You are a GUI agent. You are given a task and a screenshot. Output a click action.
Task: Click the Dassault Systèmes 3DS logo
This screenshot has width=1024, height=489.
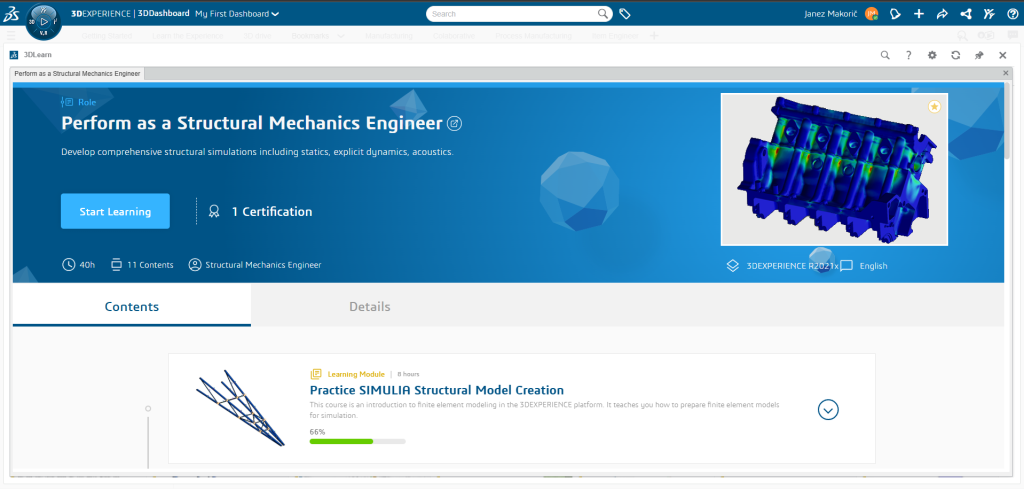pyautogui.click(x=12, y=13)
